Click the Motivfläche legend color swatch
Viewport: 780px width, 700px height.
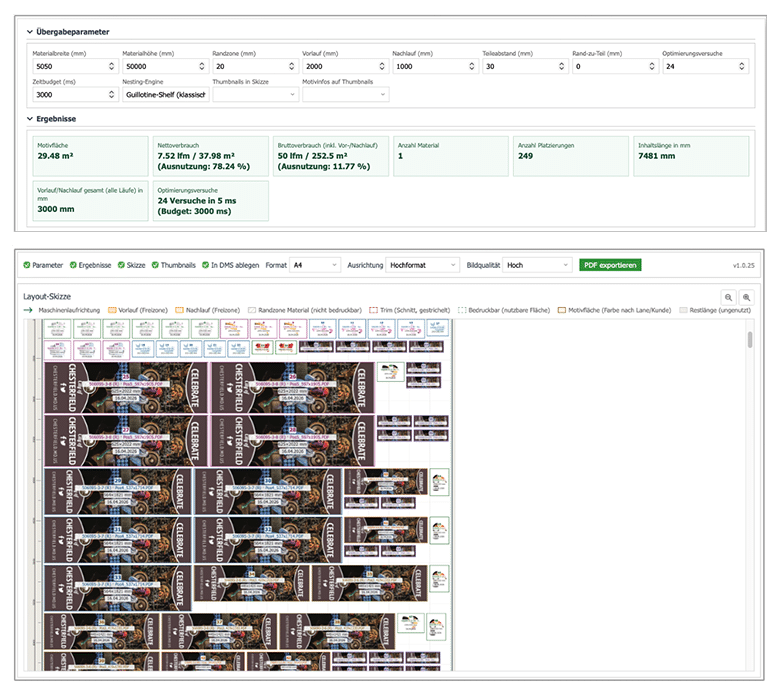click(x=562, y=310)
